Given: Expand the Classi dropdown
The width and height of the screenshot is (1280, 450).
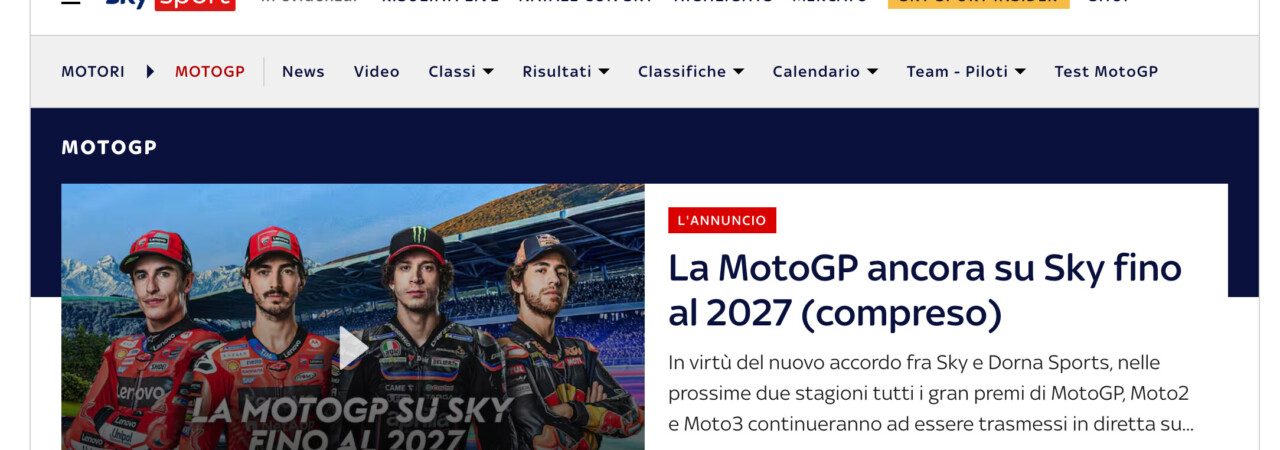Looking at the screenshot, I should coord(461,71).
